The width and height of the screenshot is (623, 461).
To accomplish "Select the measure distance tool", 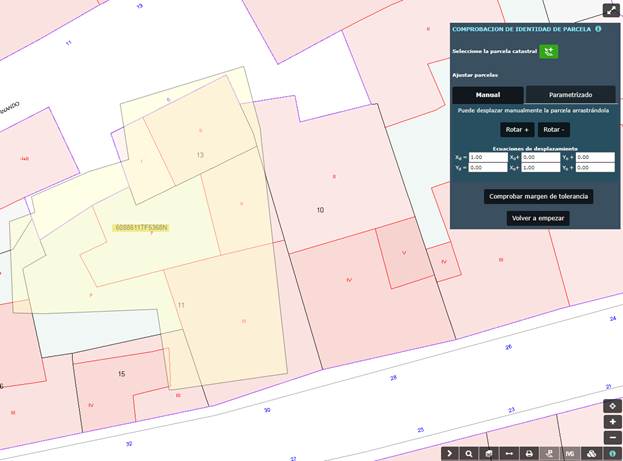I will tap(509, 454).
